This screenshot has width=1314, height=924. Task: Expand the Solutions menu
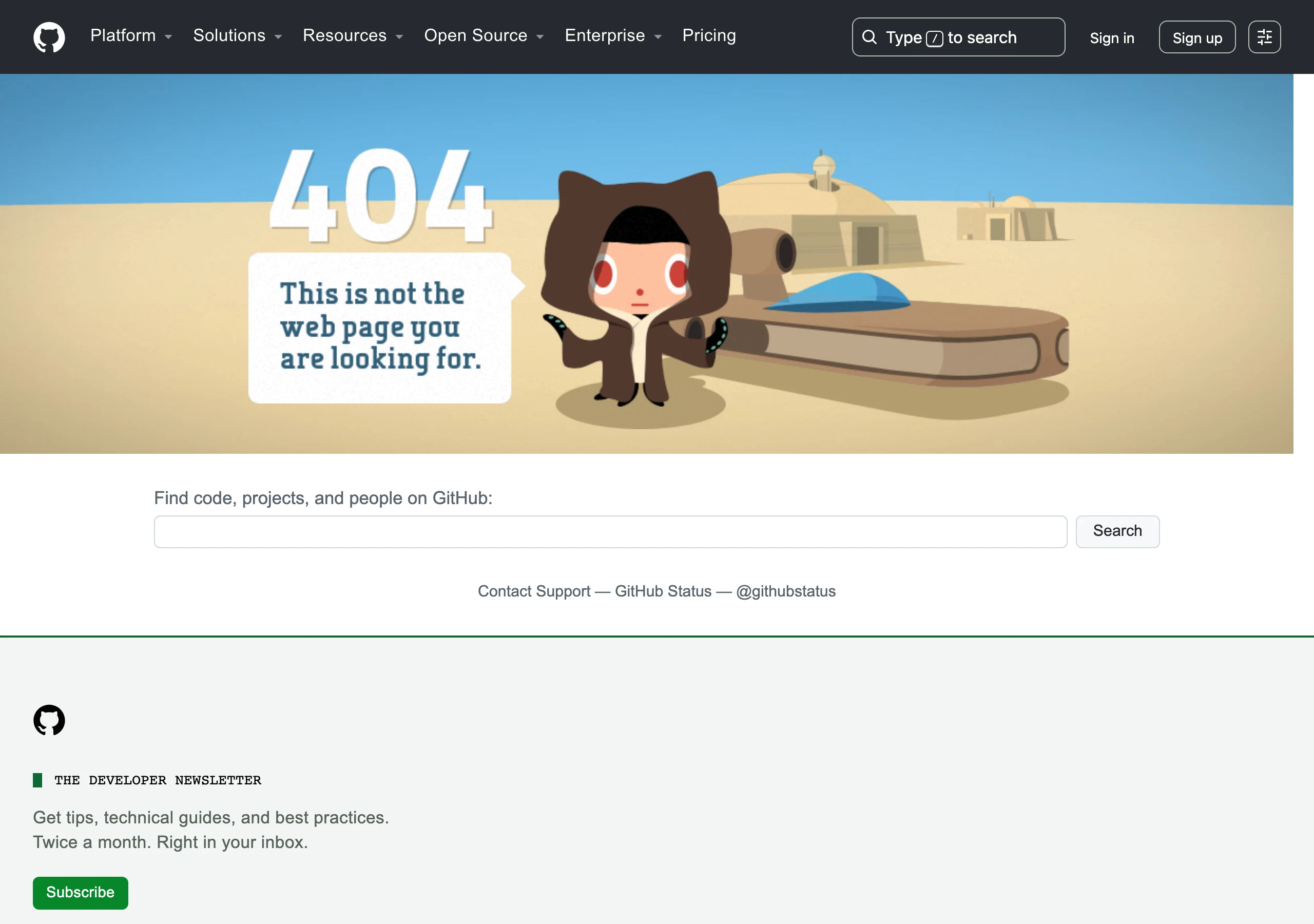click(x=238, y=35)
